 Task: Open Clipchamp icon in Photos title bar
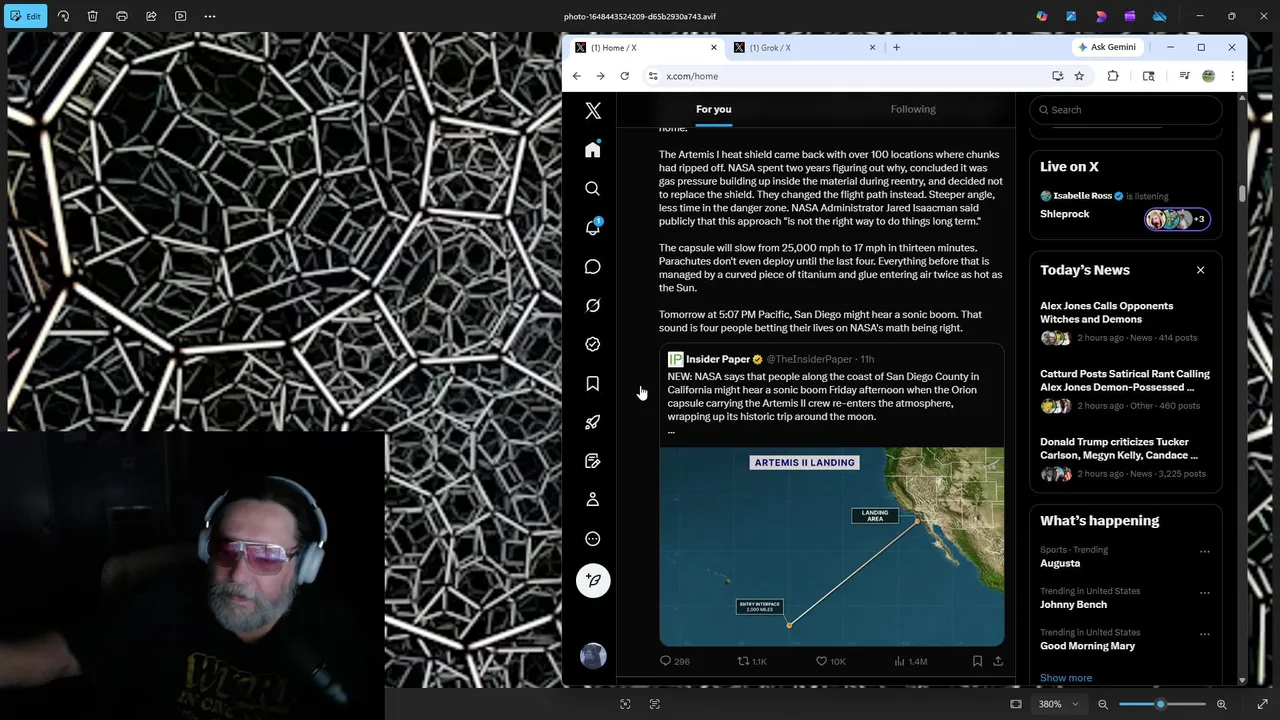point(1130,16)
